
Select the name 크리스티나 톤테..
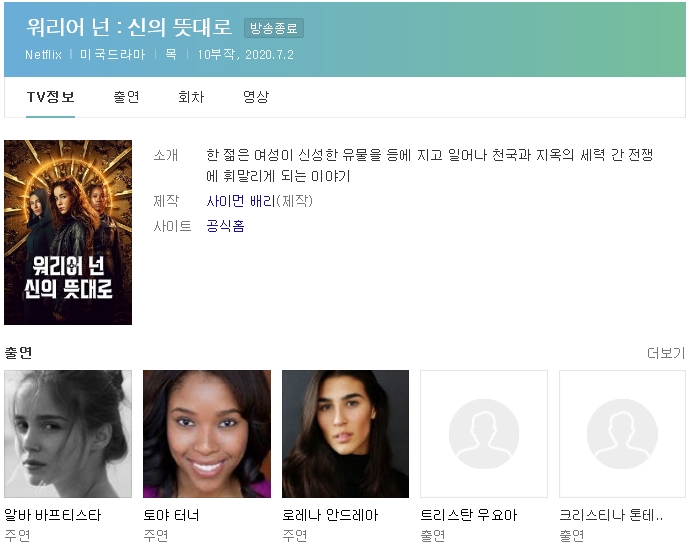click(x=611, y=515)
